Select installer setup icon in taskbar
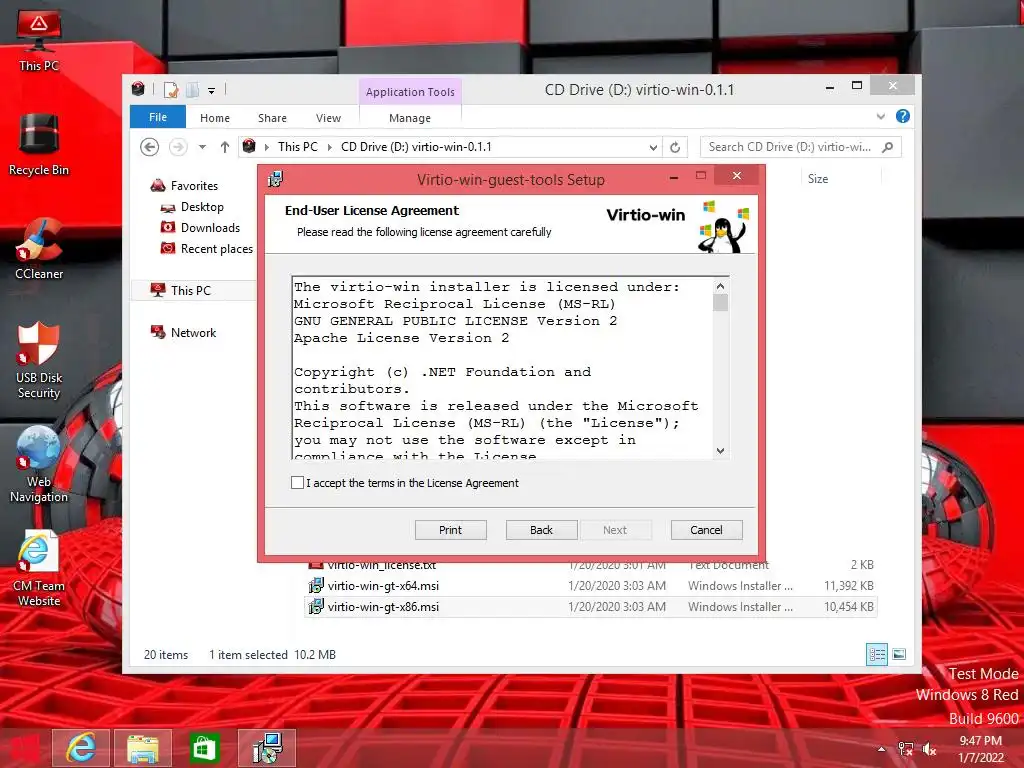The height and width of the screenshot is (768, 1024). click(267, 748)
